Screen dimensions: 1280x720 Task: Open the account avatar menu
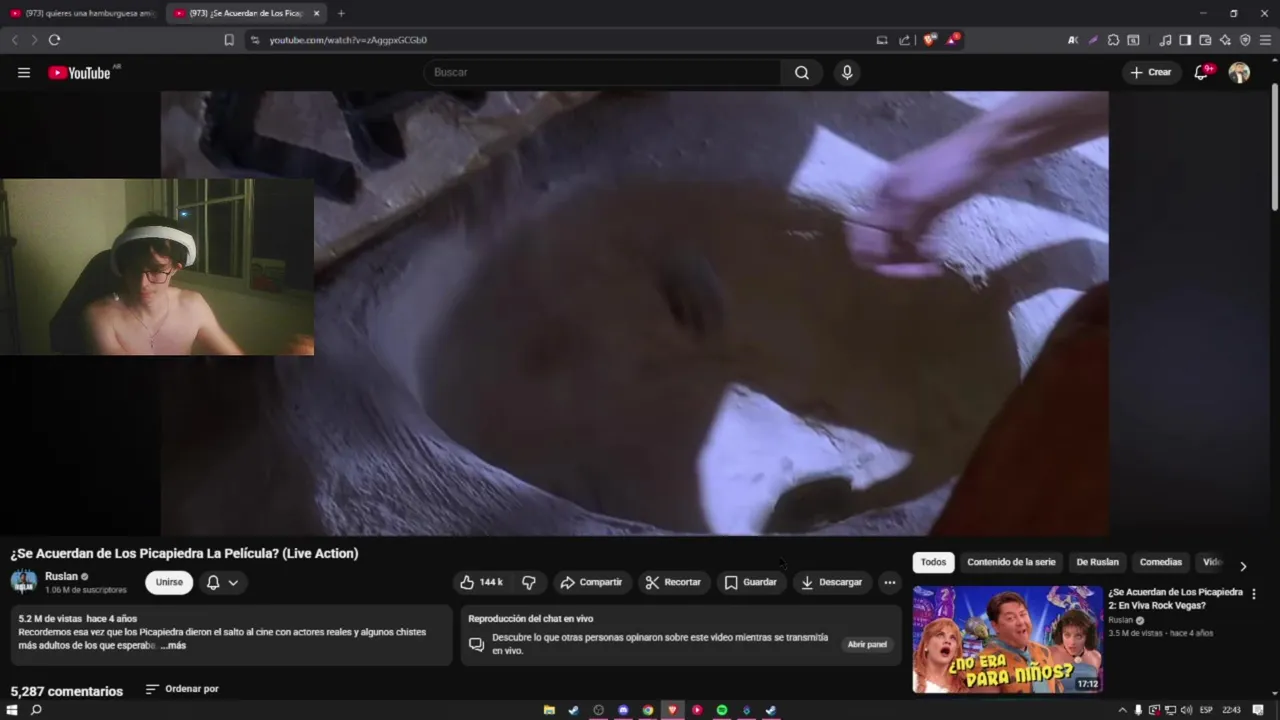coord(1239,72)
